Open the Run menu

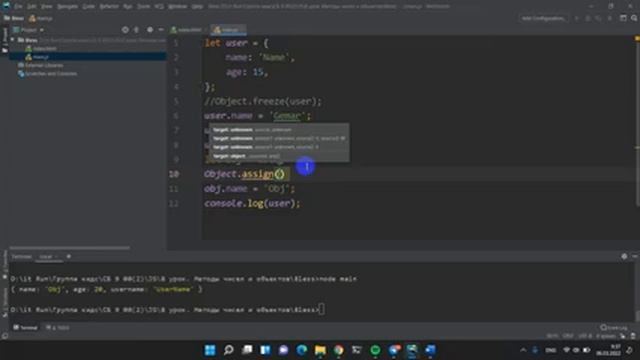click(x=127, y=7)
